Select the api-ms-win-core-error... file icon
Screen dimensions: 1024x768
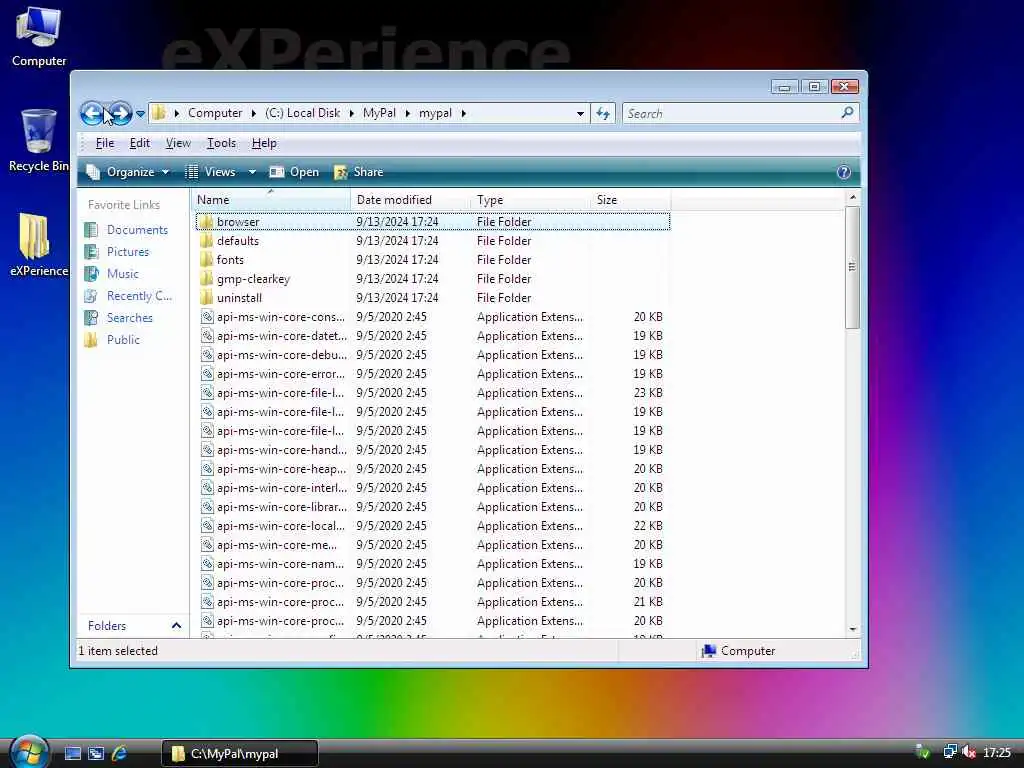click(207, 374)
